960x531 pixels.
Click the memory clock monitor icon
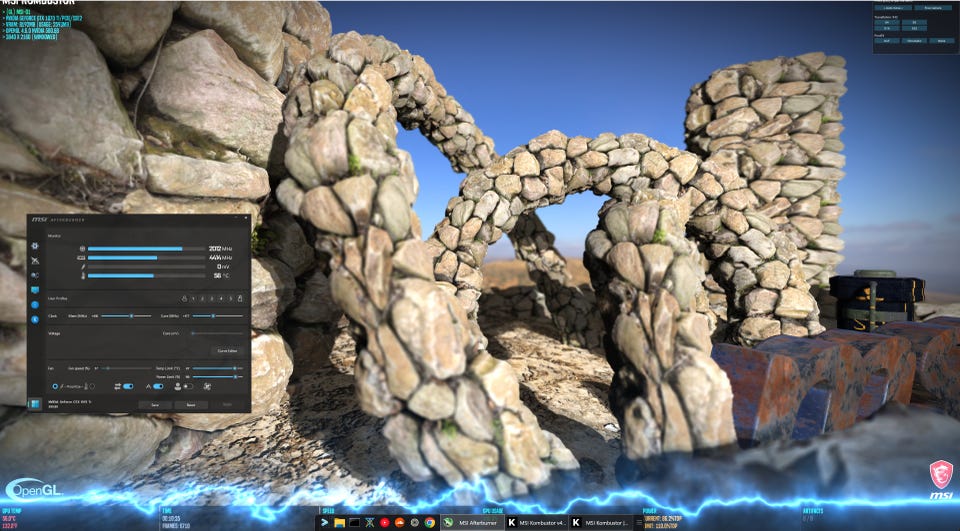coord(81,258)
